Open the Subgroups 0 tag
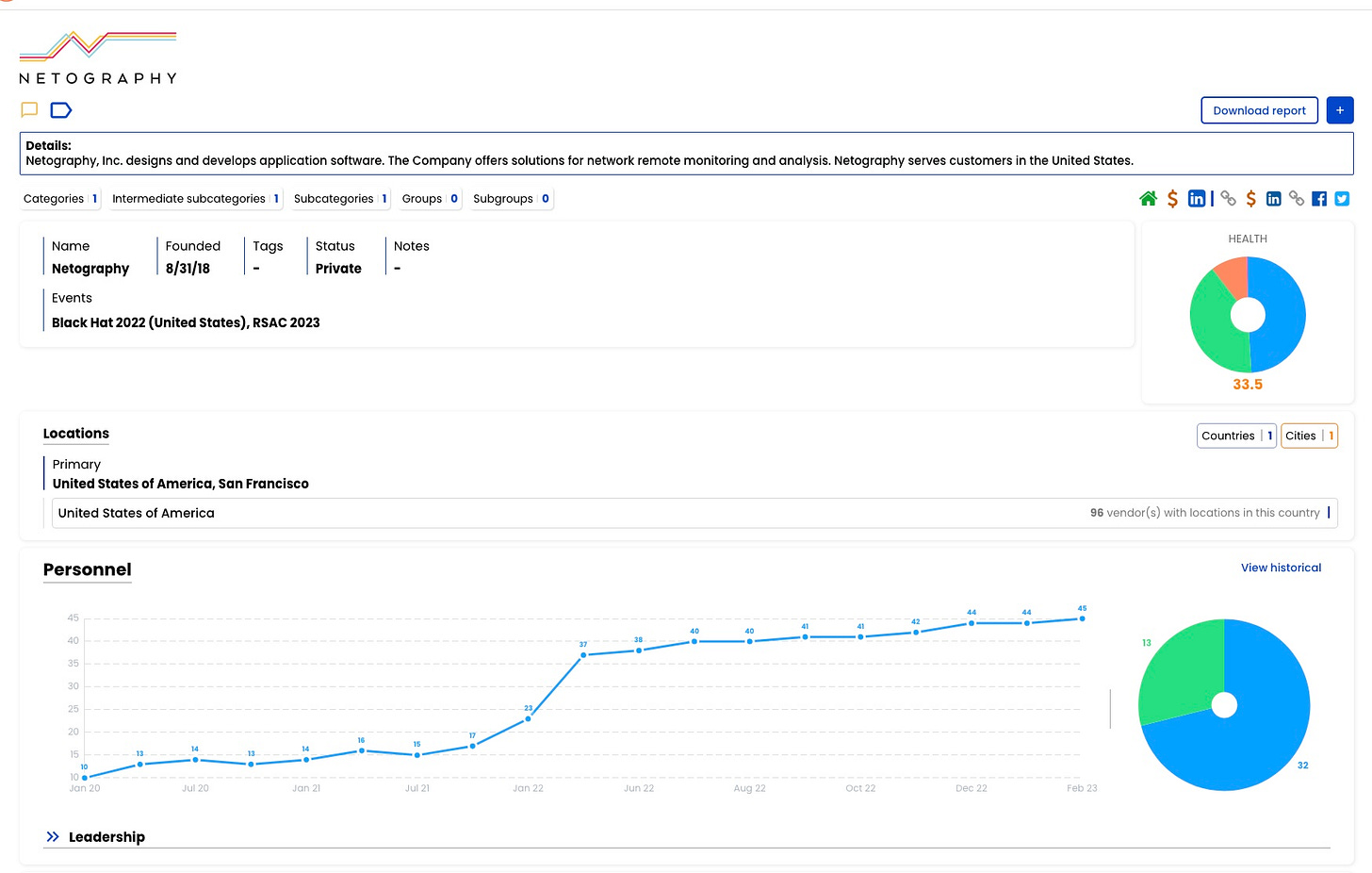 click(x=511, y=199)
